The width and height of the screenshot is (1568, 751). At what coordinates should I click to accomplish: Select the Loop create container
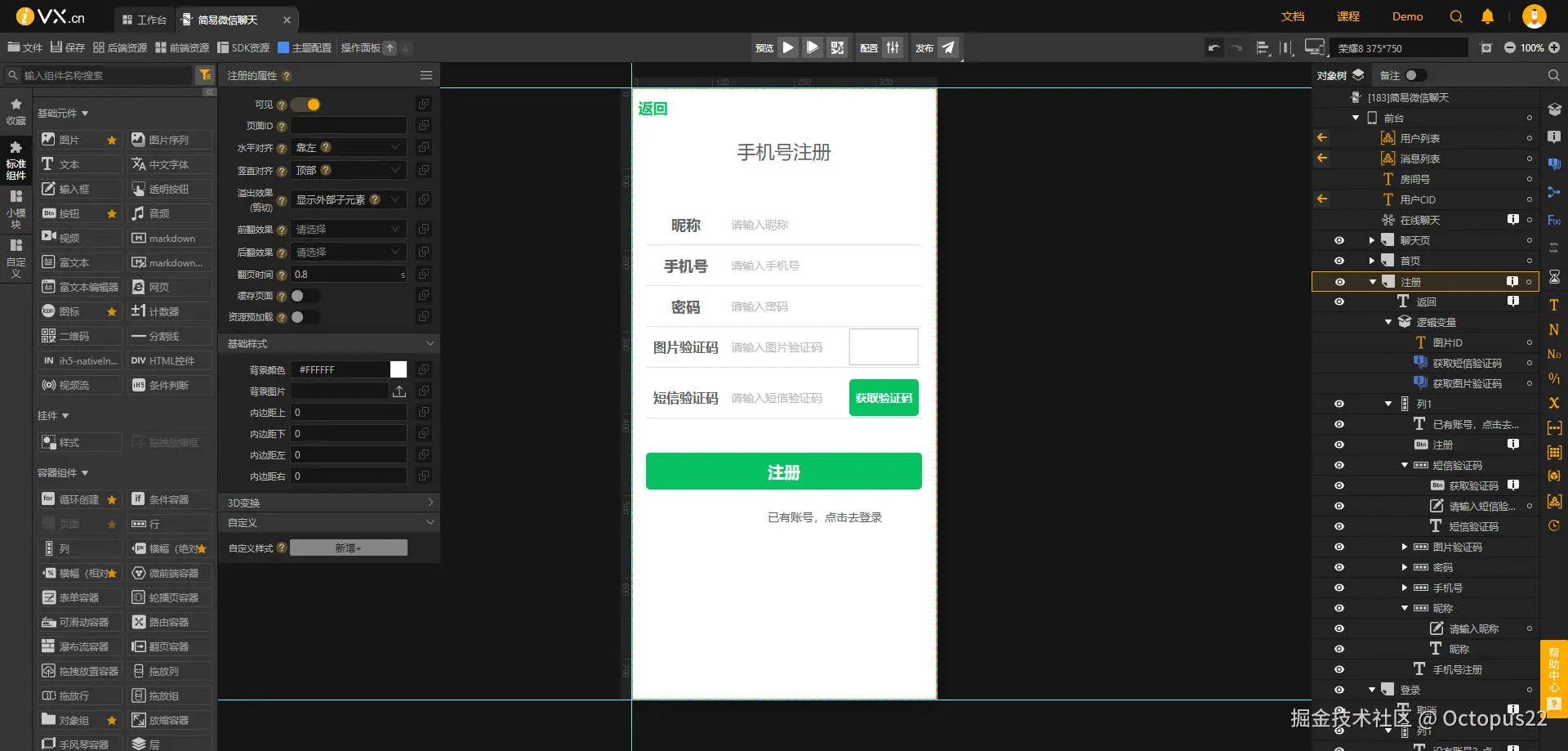point(80,499)
